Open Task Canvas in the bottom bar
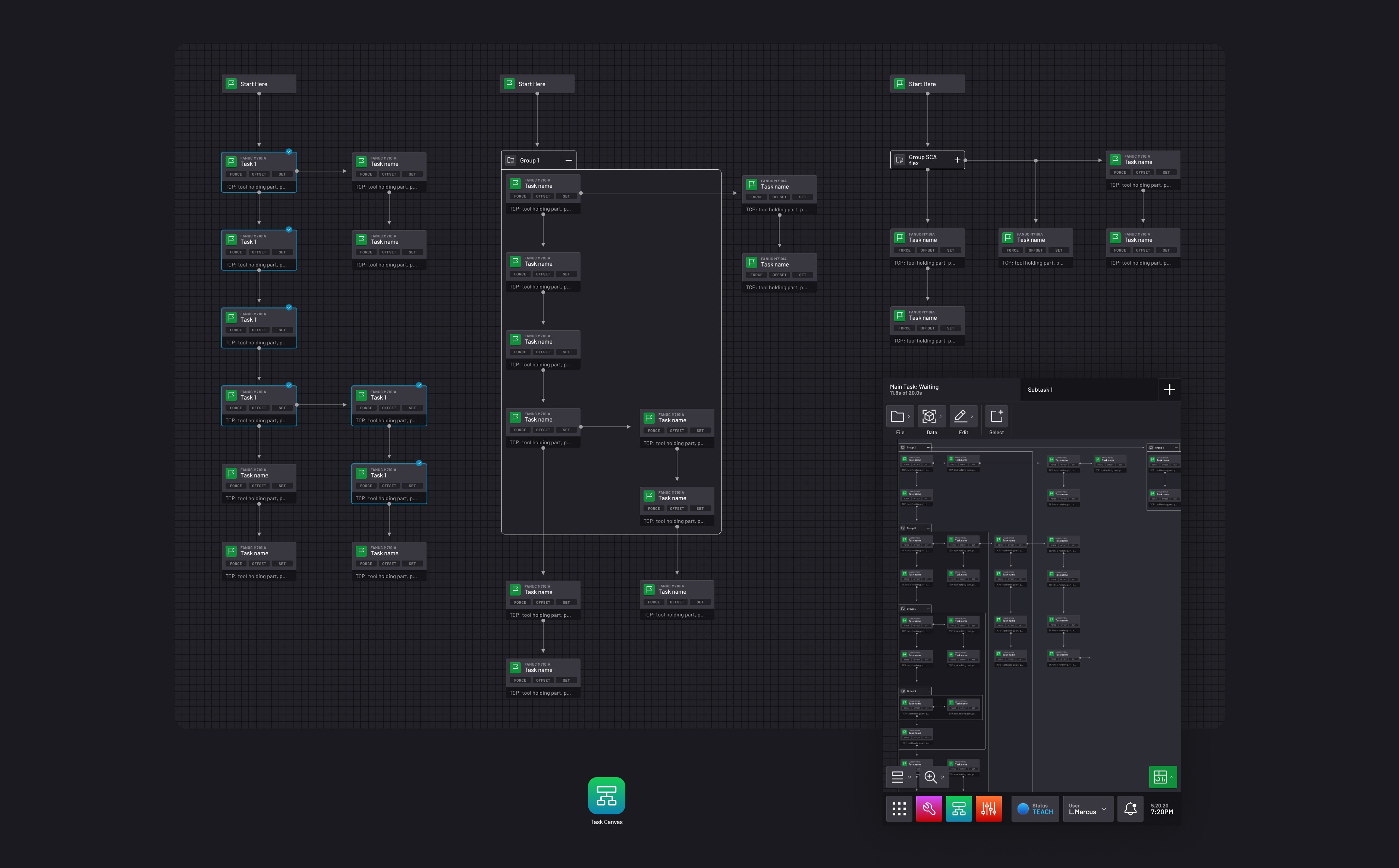The height and width of the screenshot is (868, 1399). click(x=959, y=809)
